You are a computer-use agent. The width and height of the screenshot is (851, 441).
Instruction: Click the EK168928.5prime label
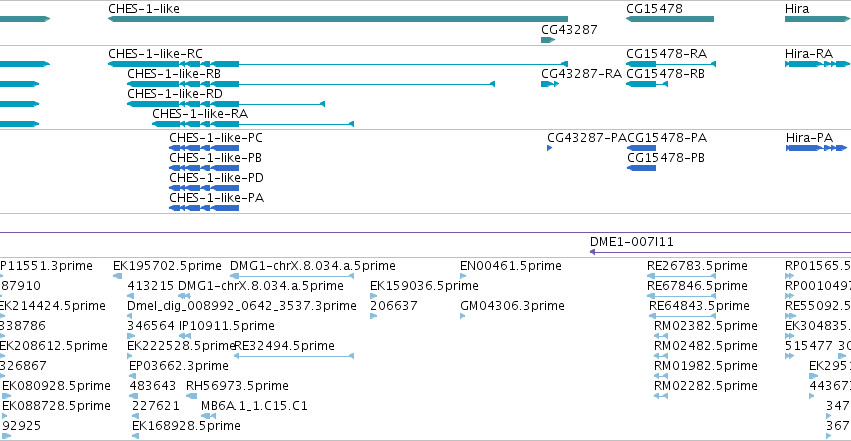coord(186,426)
